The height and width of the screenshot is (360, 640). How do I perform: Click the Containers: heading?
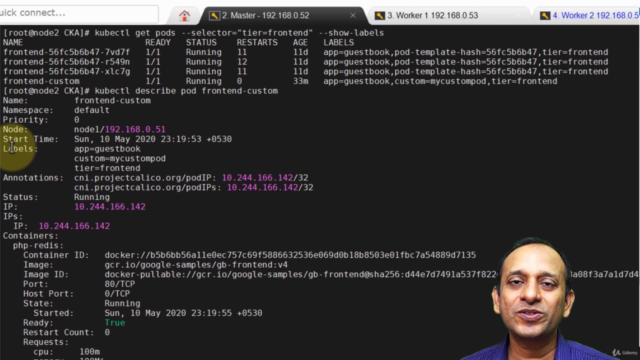click(31, 236)
